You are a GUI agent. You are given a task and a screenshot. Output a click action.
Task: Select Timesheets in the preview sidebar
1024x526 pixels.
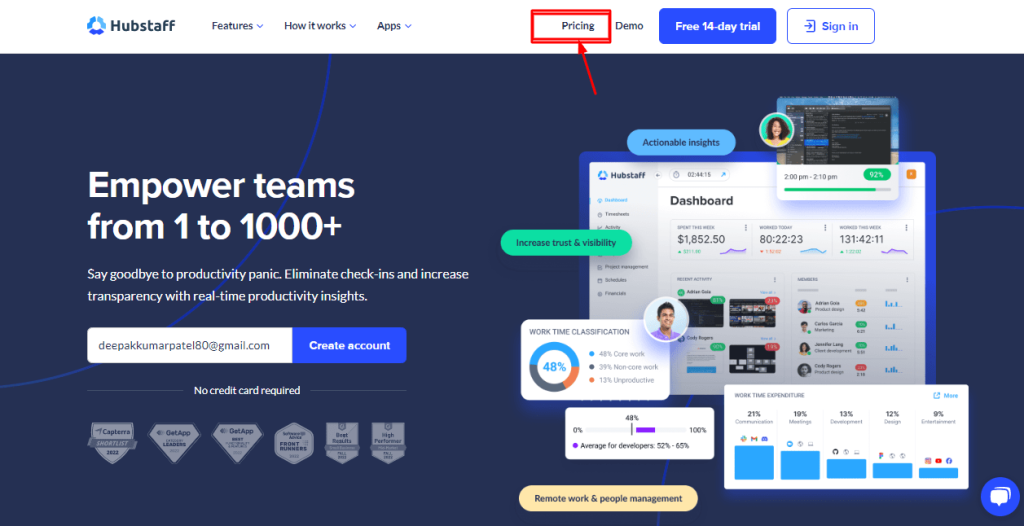613,214
